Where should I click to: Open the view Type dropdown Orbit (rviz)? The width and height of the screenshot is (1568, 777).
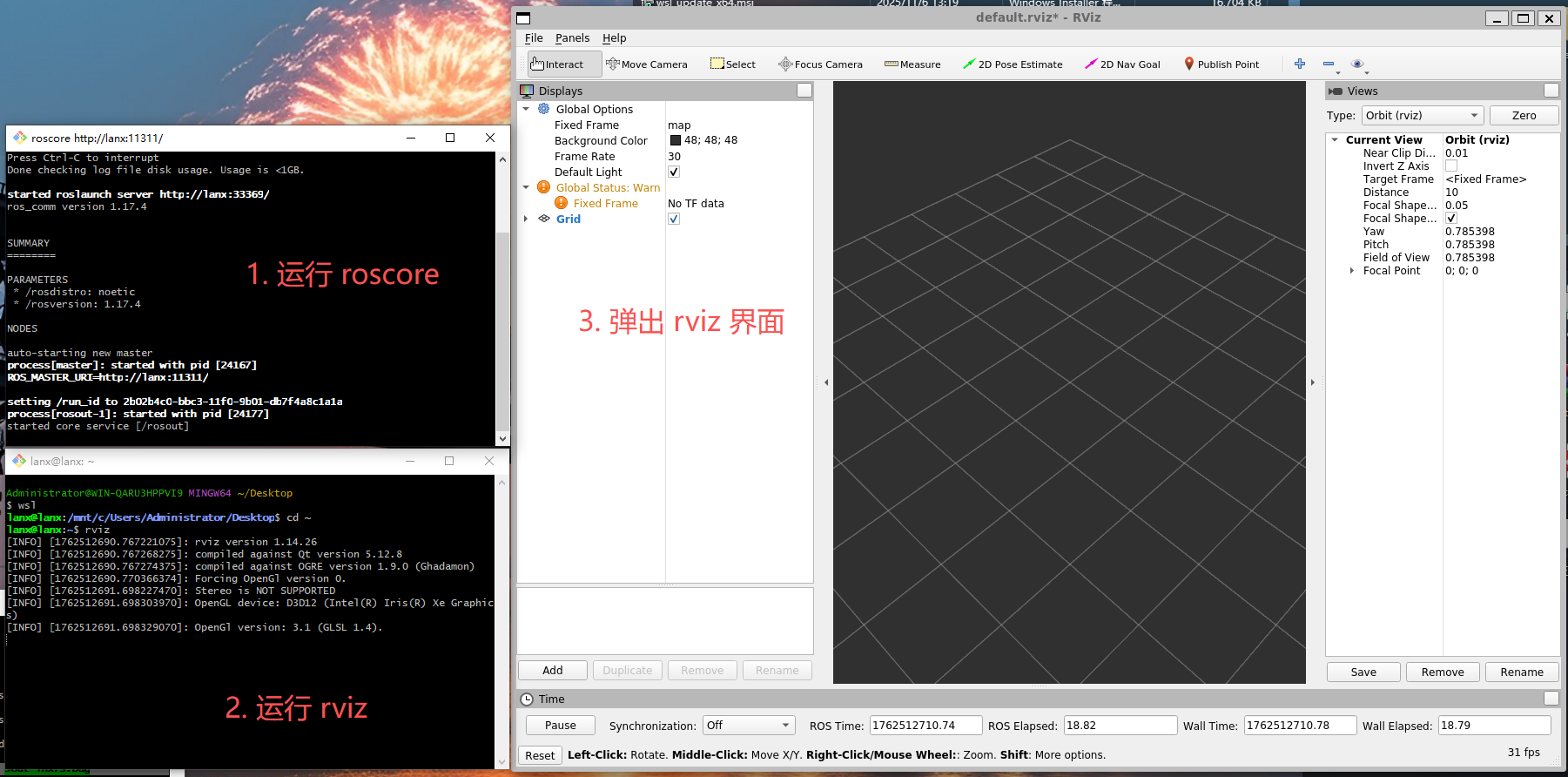tap(1423, 115)
